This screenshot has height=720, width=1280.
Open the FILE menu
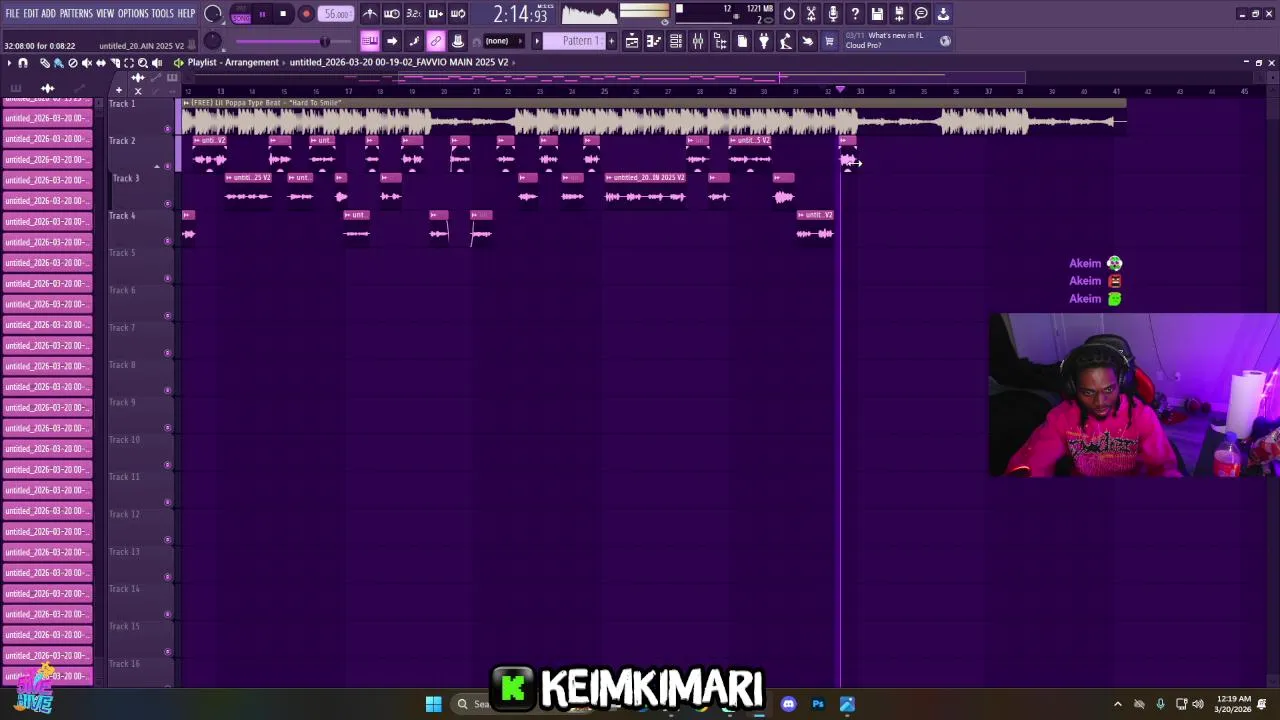pos(12,14)
